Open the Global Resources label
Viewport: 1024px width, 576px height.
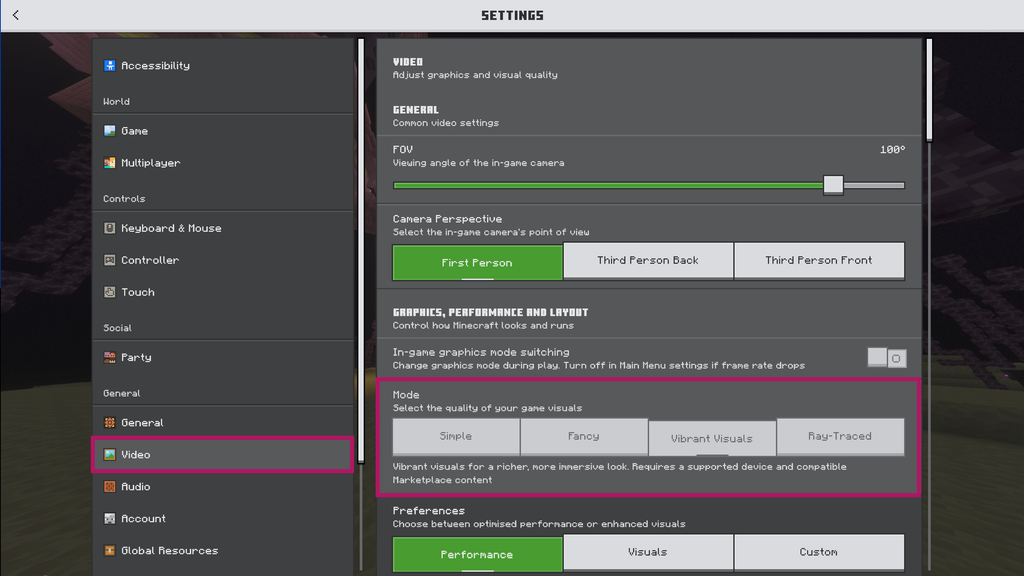point(170,551)
